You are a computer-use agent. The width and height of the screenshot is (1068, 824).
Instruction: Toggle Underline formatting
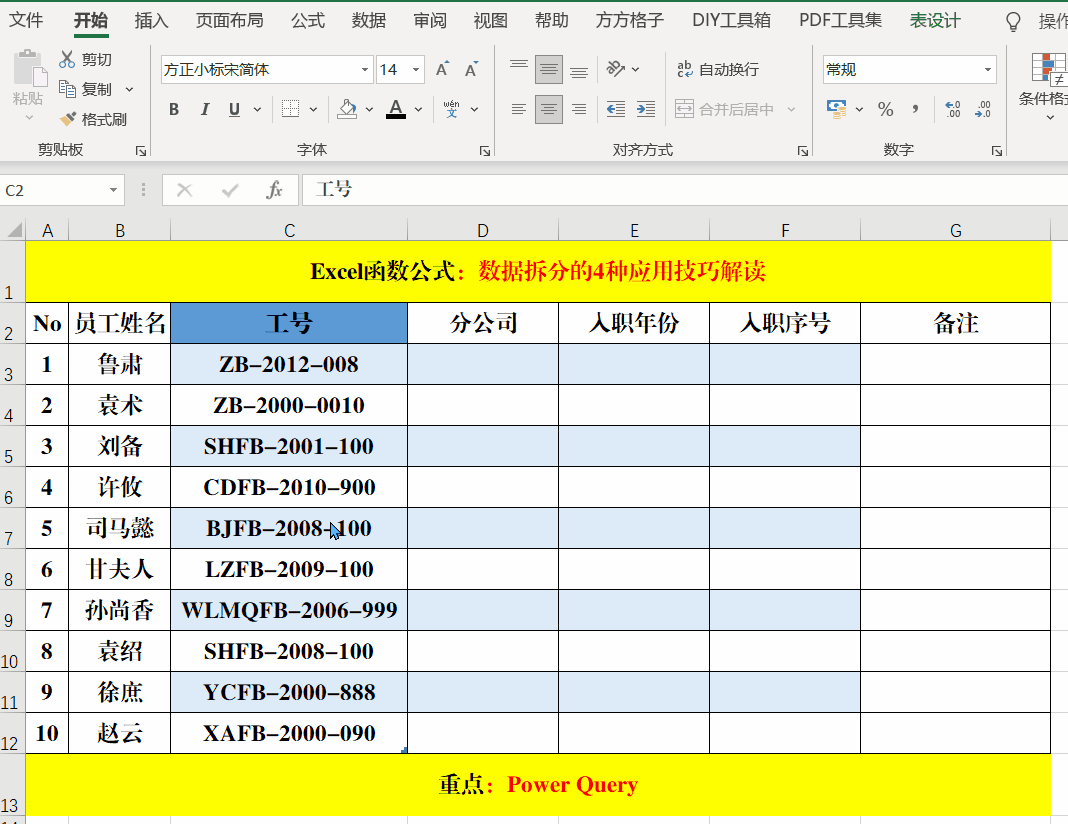coord(234,109)
